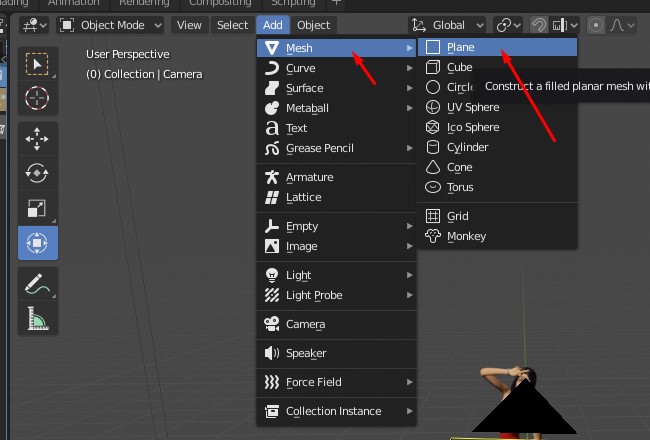This screenshot has height=440, width=650.
Task: Add a Torus mesh
Action: click(x=497, y=187)
